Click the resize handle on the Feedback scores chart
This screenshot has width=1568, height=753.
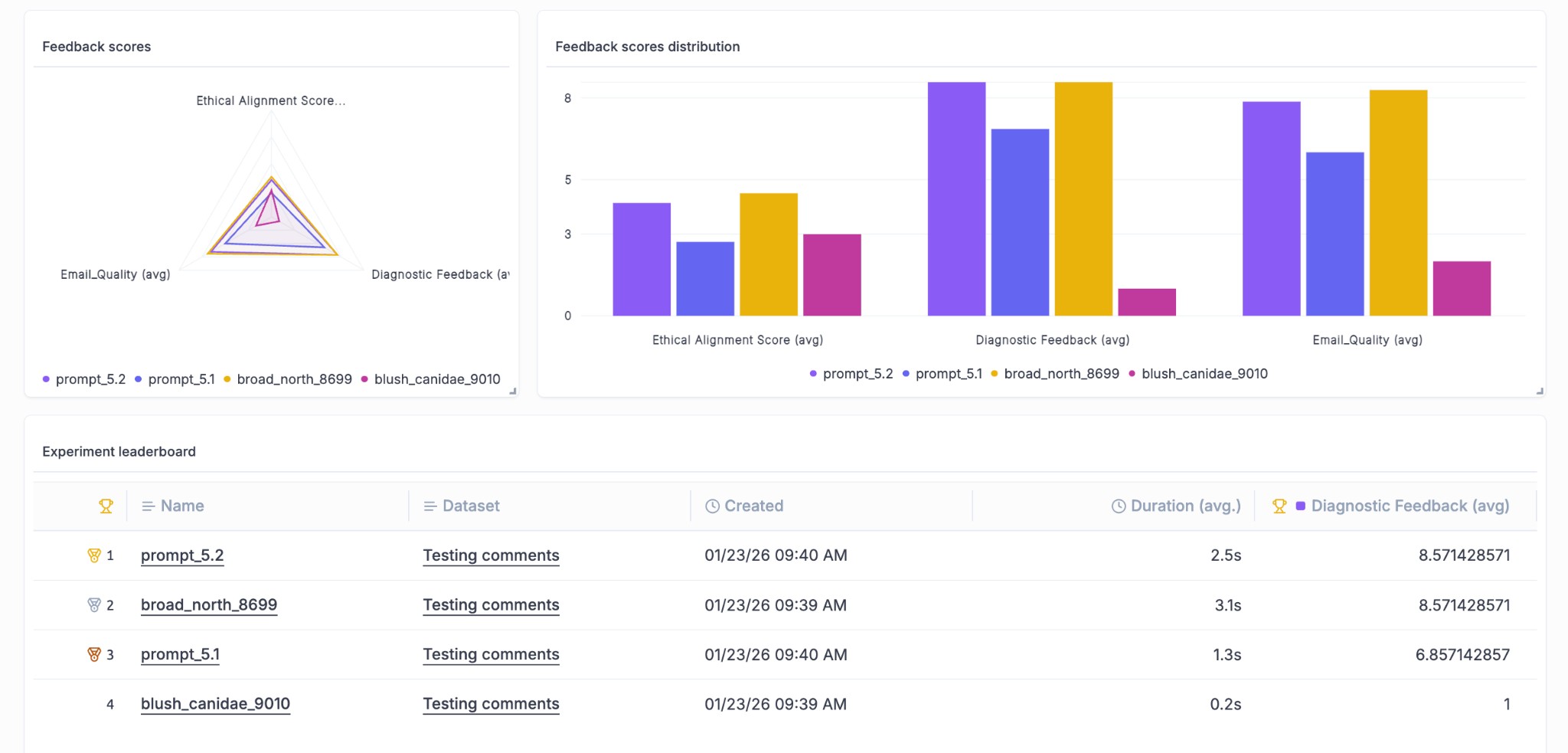pyautogui.click(x=511, y=391)
